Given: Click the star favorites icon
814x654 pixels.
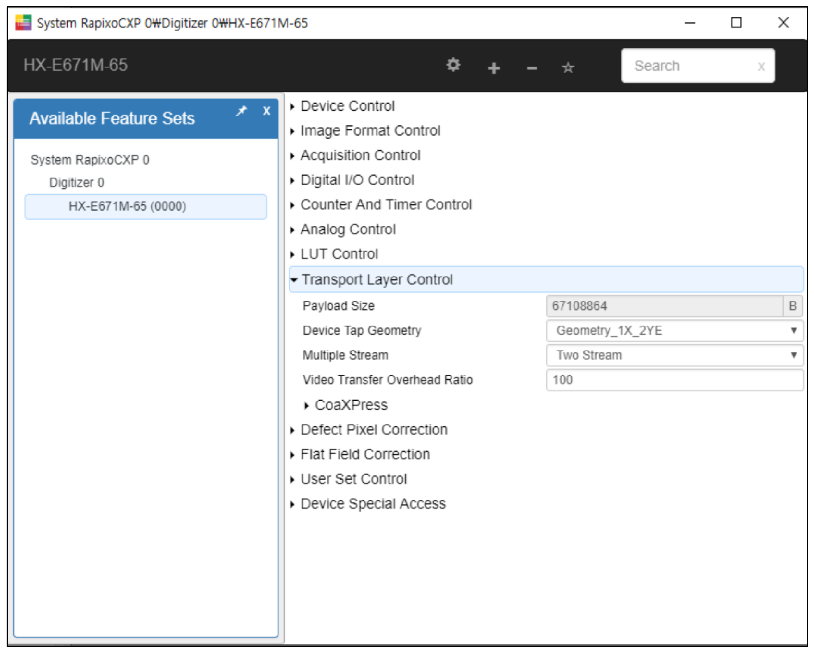Looking at the screenshot, I should tap(568, 67).
